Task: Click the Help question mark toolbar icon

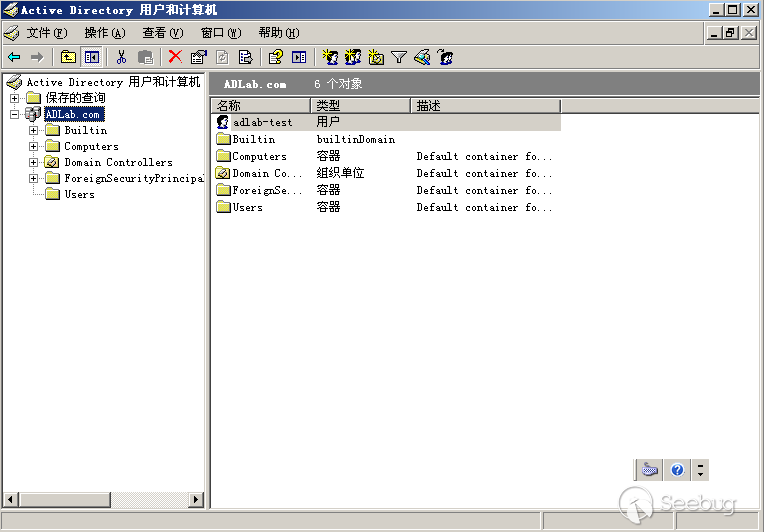Action: pyautogui.click(x=275, y=57)
